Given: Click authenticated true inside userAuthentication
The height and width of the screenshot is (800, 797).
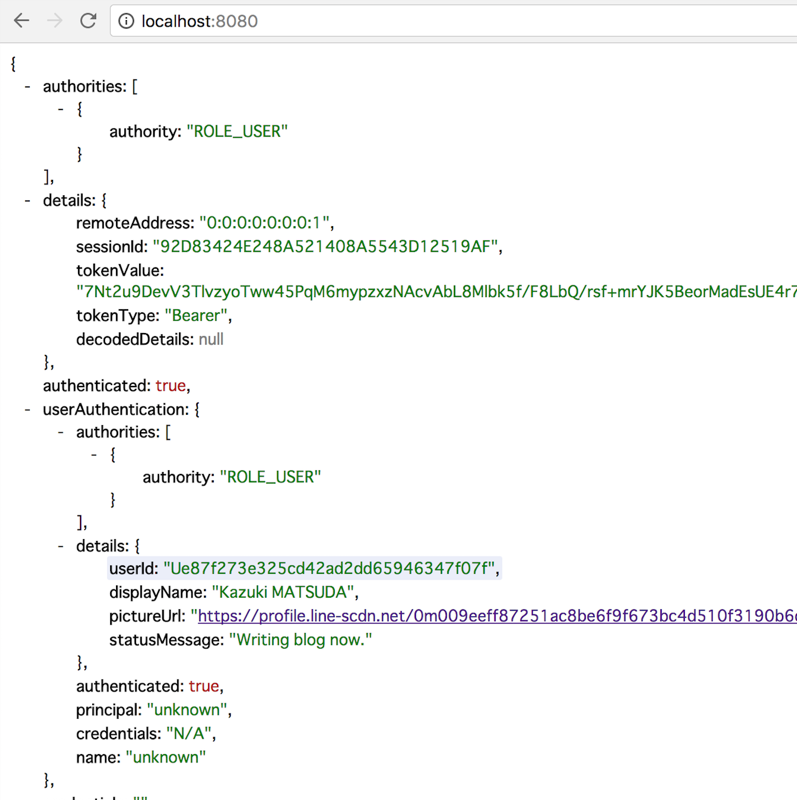Looking at the screenshot, I should tap(204, 686).
